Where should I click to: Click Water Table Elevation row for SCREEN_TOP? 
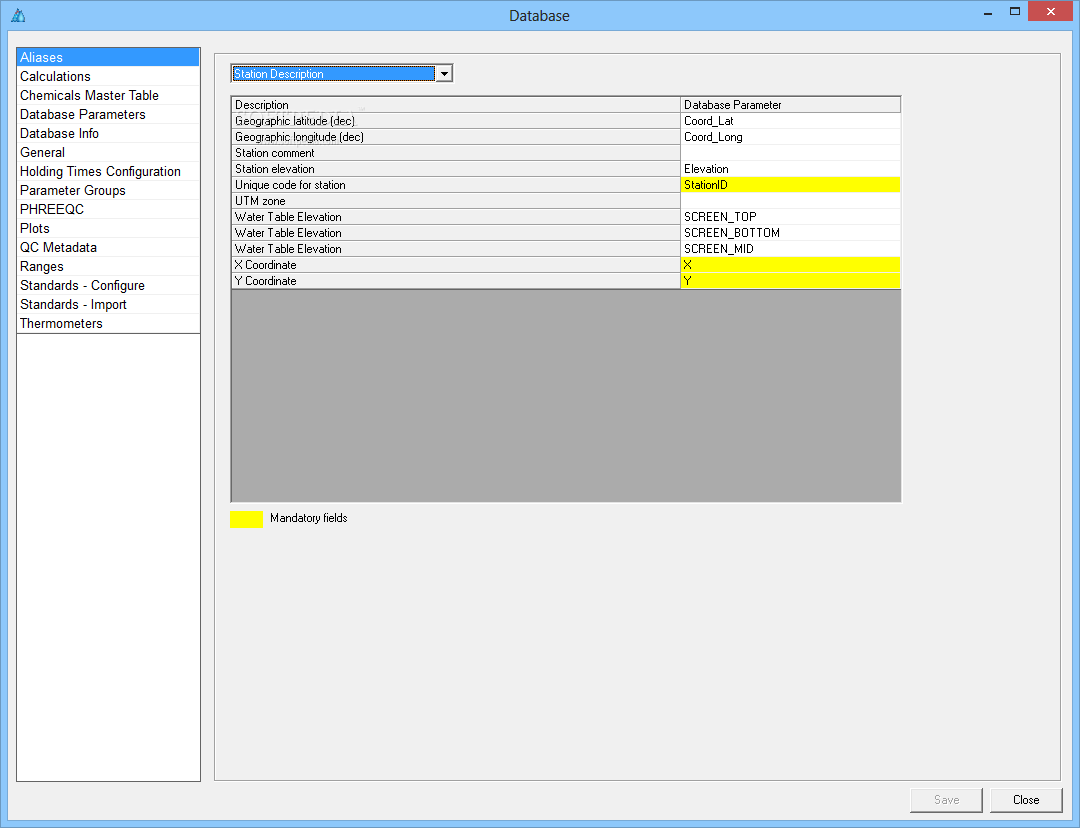point(455,217)
